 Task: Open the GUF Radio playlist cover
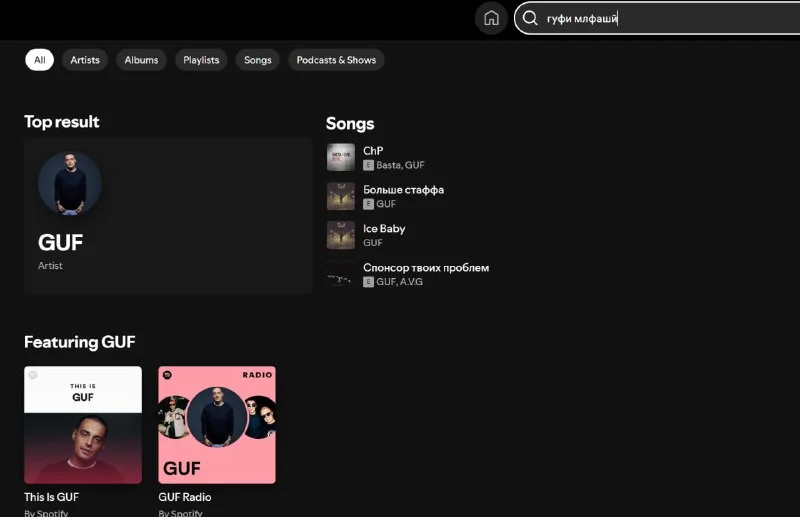[217, 425]
